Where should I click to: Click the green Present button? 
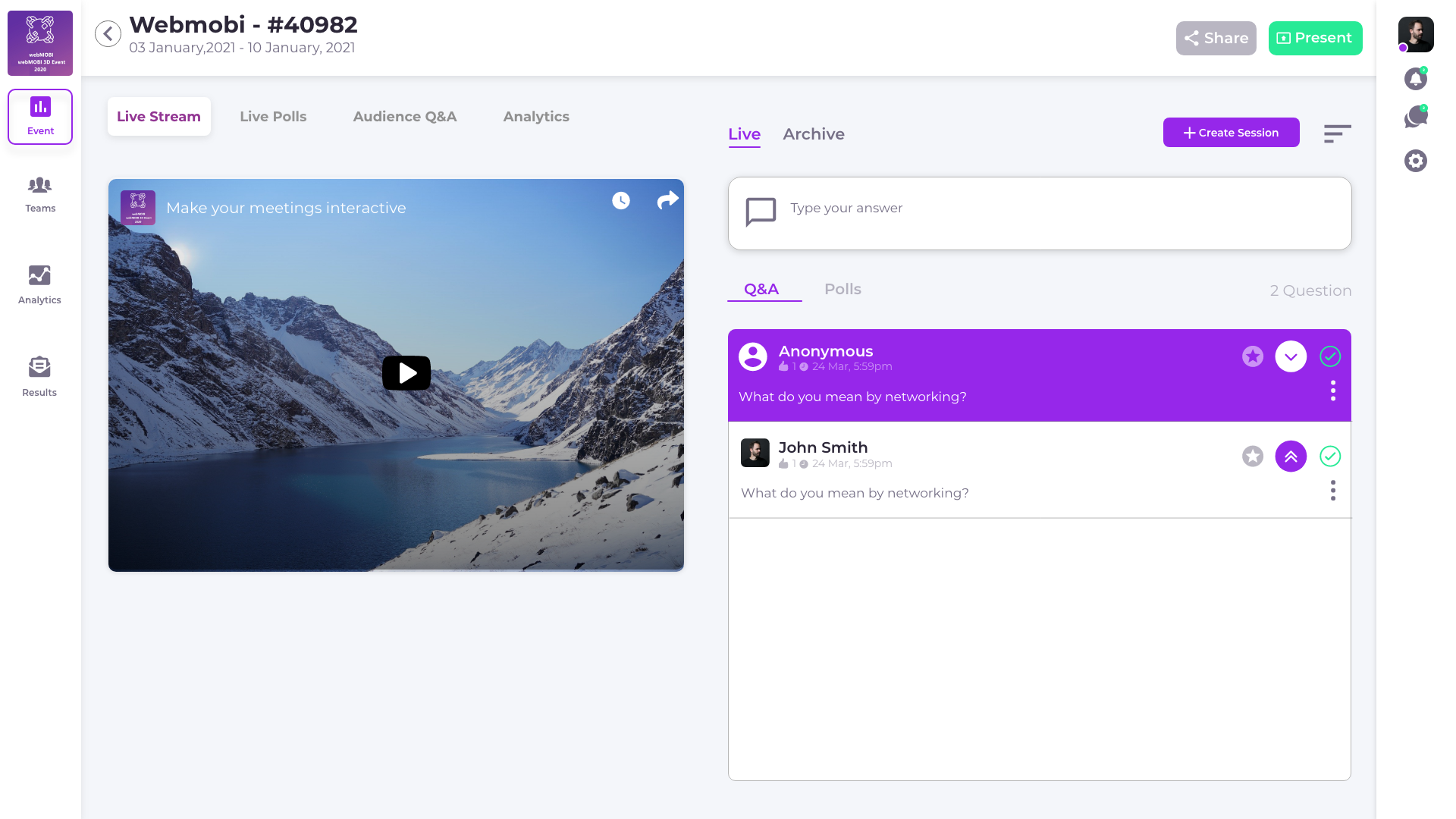[1315, 38]
